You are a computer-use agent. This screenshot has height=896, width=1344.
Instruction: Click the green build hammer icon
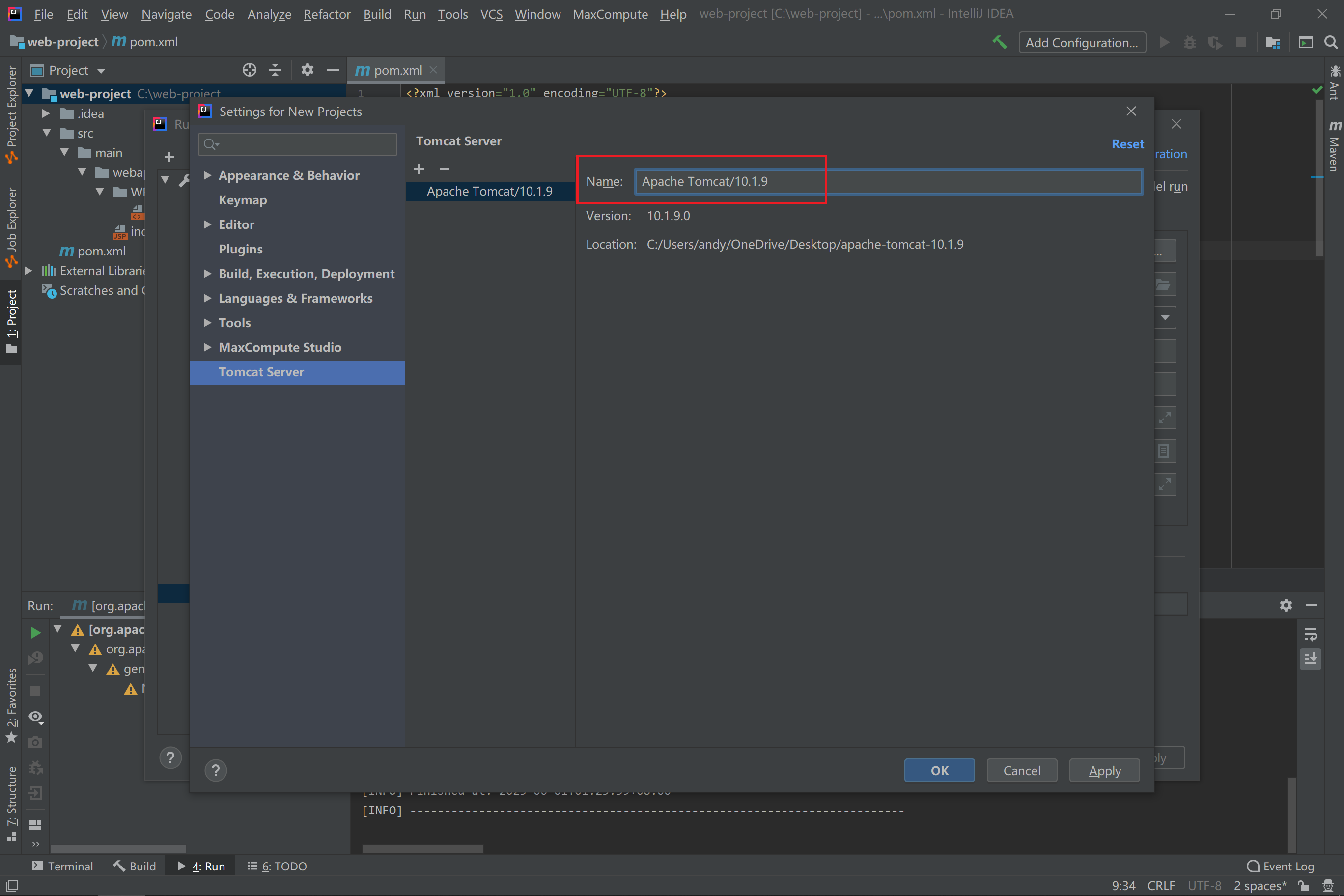[1000, 42]
